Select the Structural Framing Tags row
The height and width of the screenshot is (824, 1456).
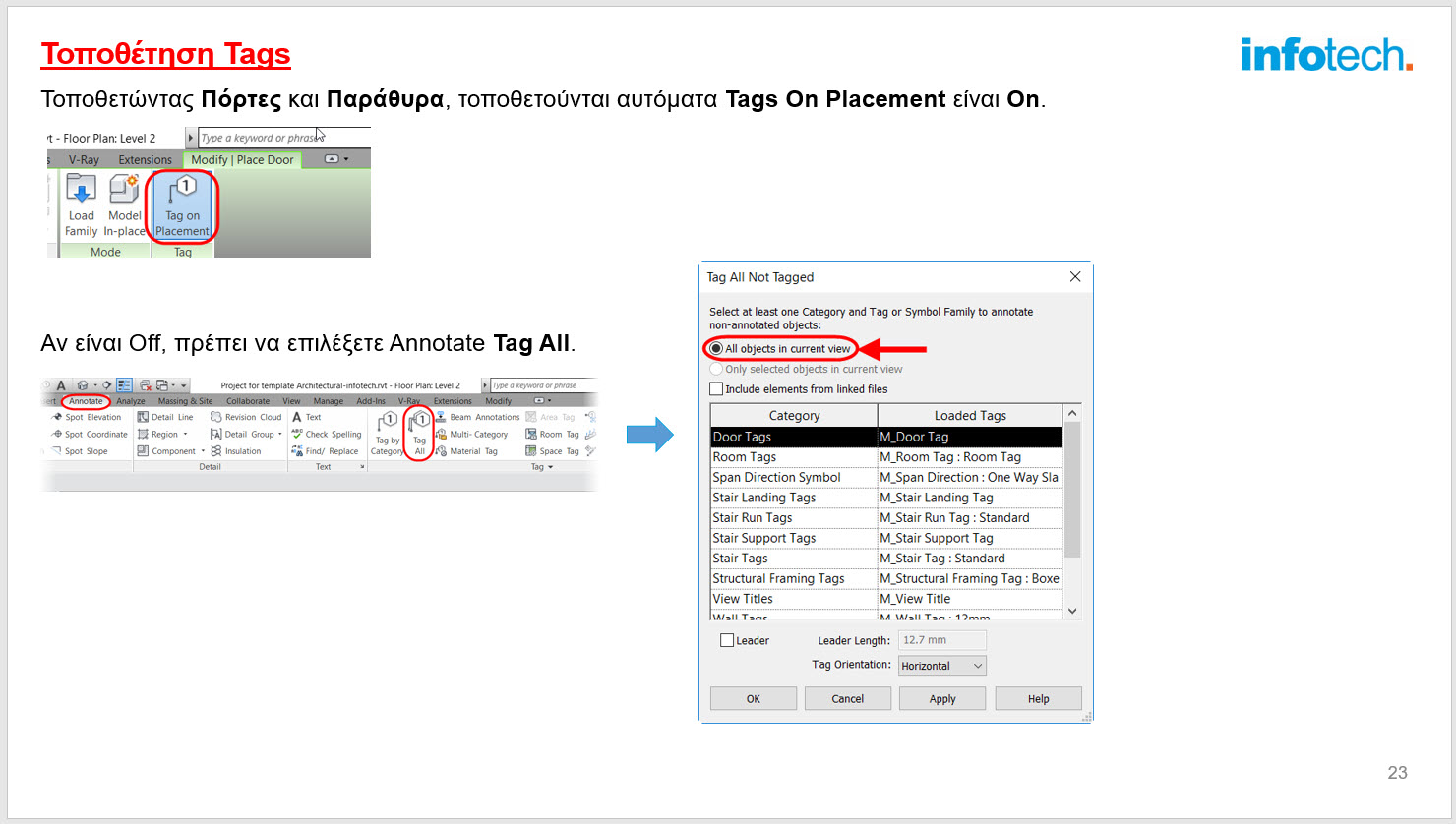click(886, 578)
